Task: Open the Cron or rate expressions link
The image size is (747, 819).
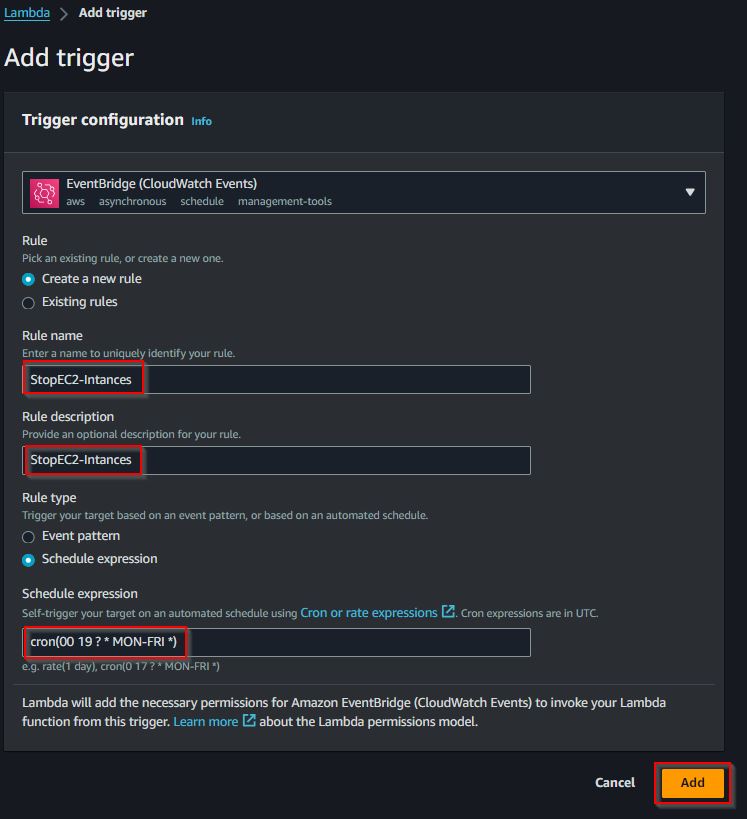Action: (x=369, y=612)
